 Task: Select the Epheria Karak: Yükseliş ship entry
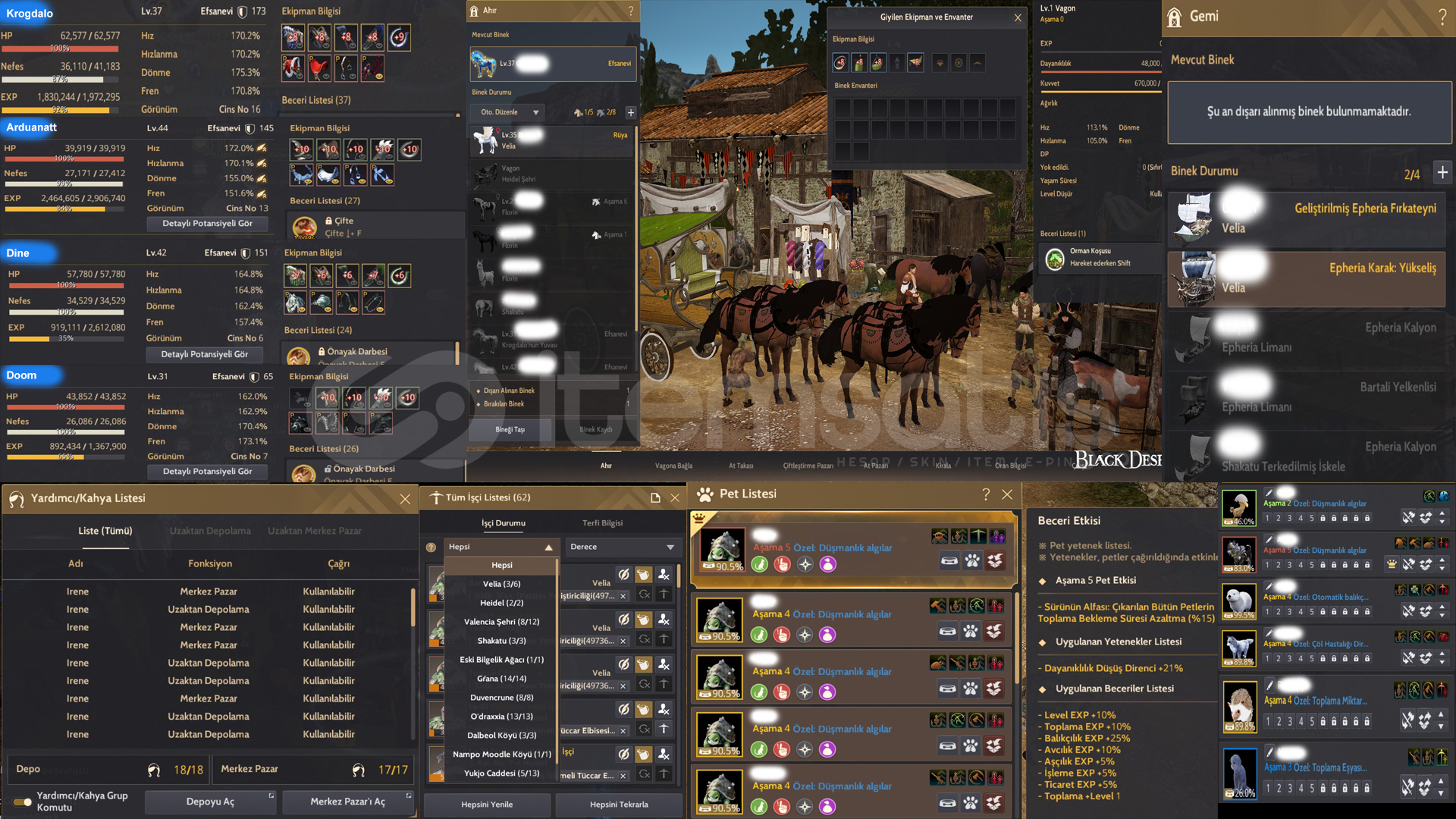click(1308, 278)
